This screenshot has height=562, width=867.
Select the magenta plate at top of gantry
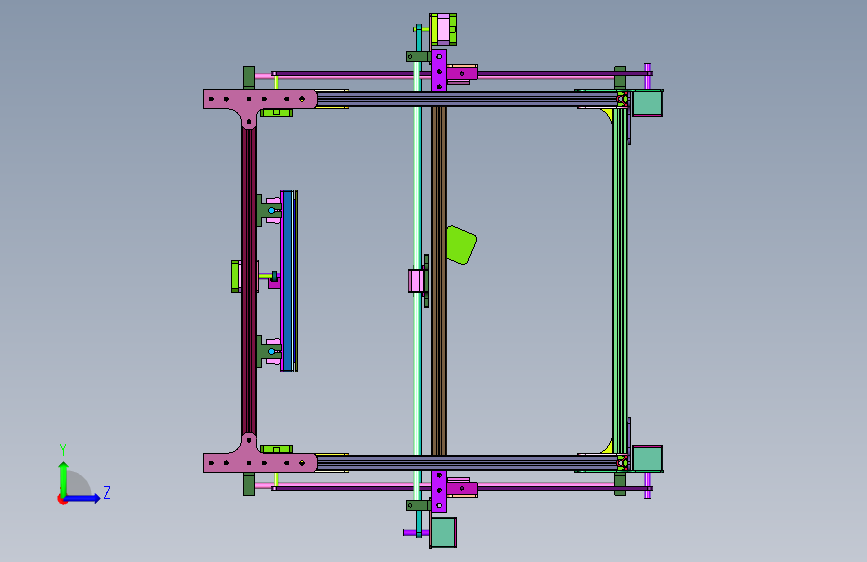tap(439, 70)
